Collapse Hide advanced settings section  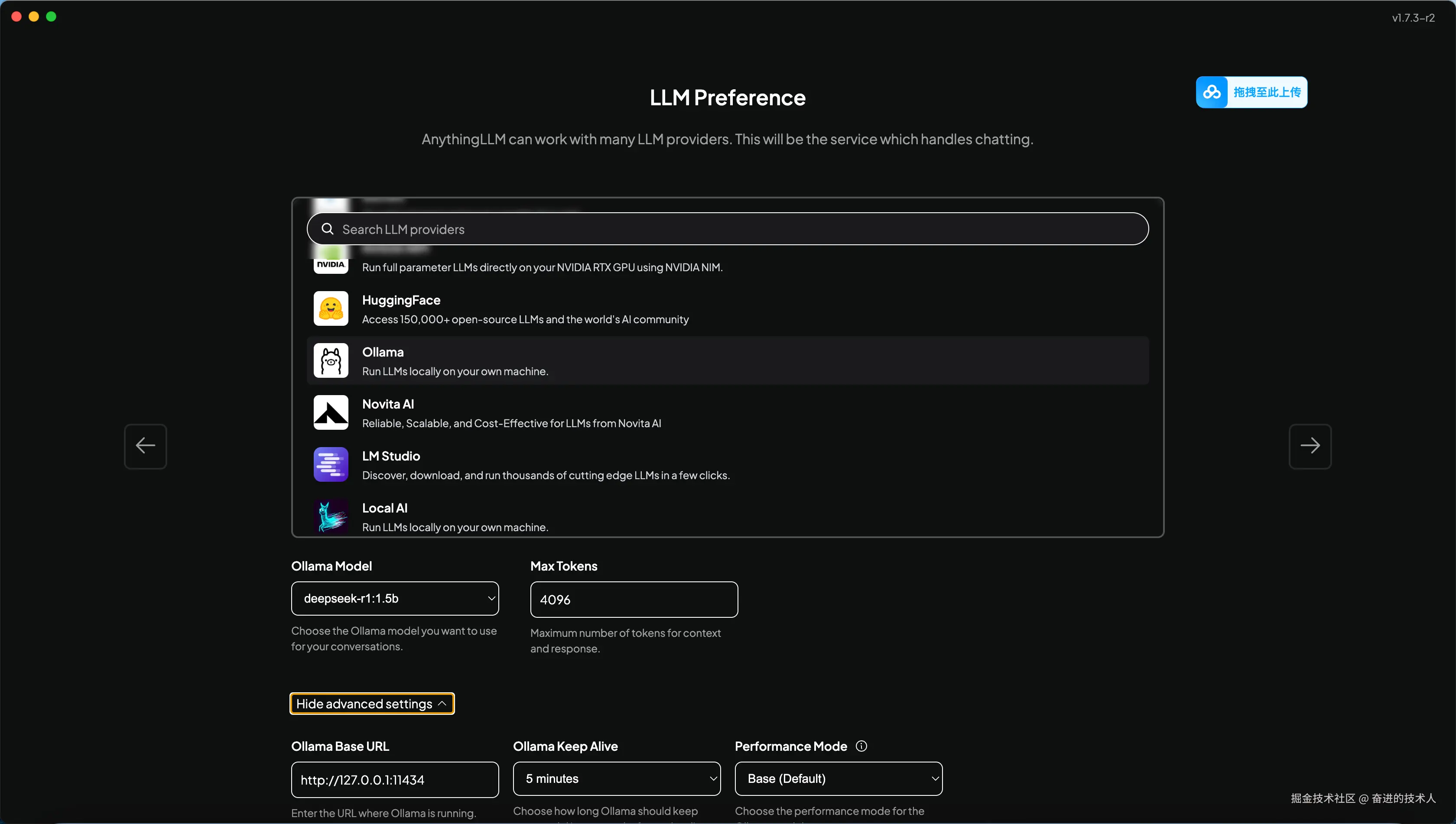[x=371, y=704]
